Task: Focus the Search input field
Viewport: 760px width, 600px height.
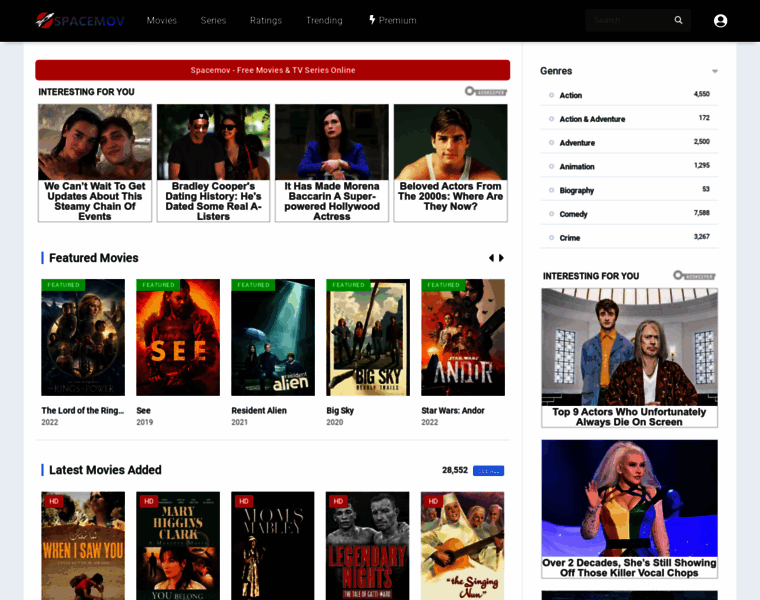Action: click(629, 20)
